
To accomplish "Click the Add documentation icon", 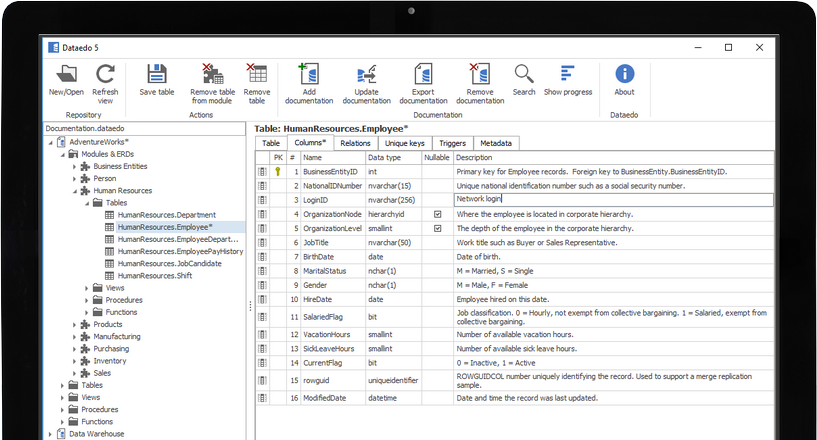I will 309,75.
